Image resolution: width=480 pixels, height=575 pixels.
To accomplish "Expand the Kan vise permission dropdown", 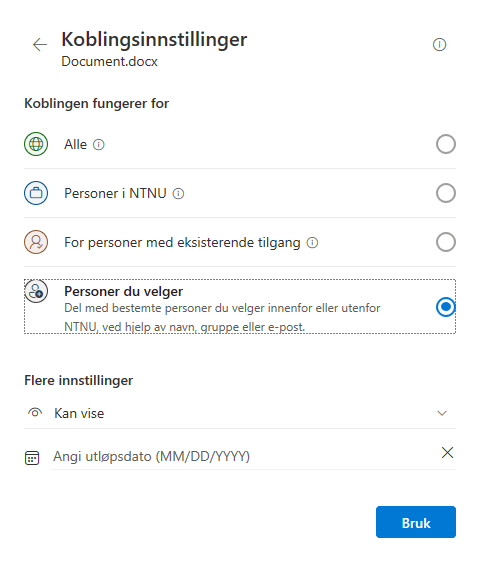I will [x=240, y=413].
